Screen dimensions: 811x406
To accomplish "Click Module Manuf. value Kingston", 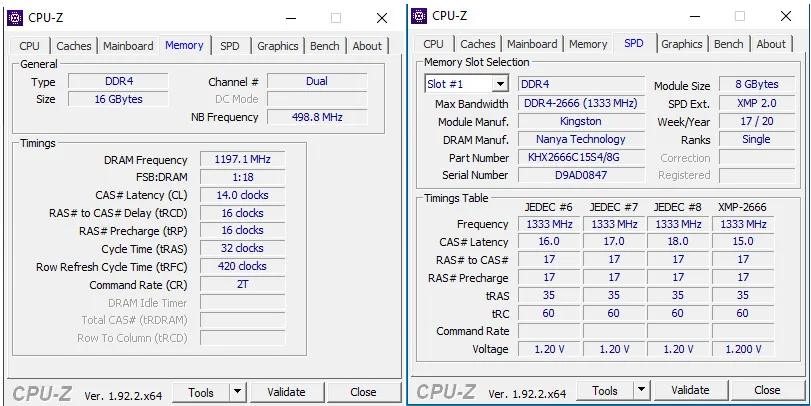I will 581,121.
